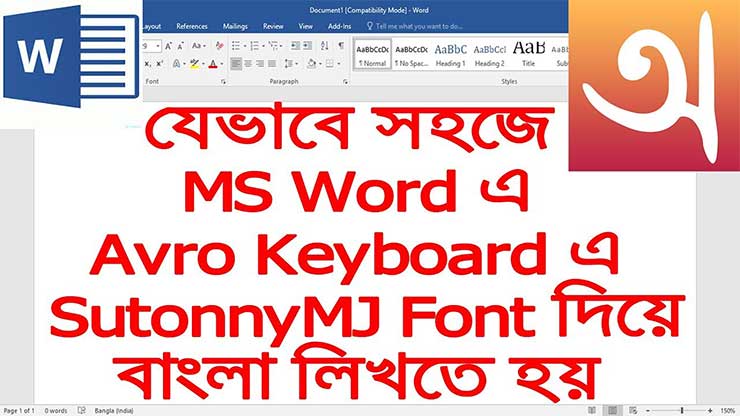Apply a multilevel list
The width and height of the screenshot is (740, 416).
(x=273, y=46)
